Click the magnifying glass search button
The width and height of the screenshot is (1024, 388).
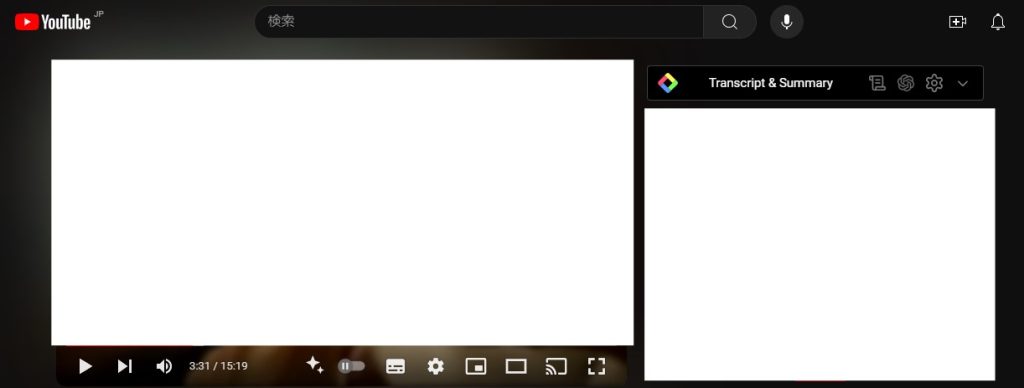click(x=729, y=22)
